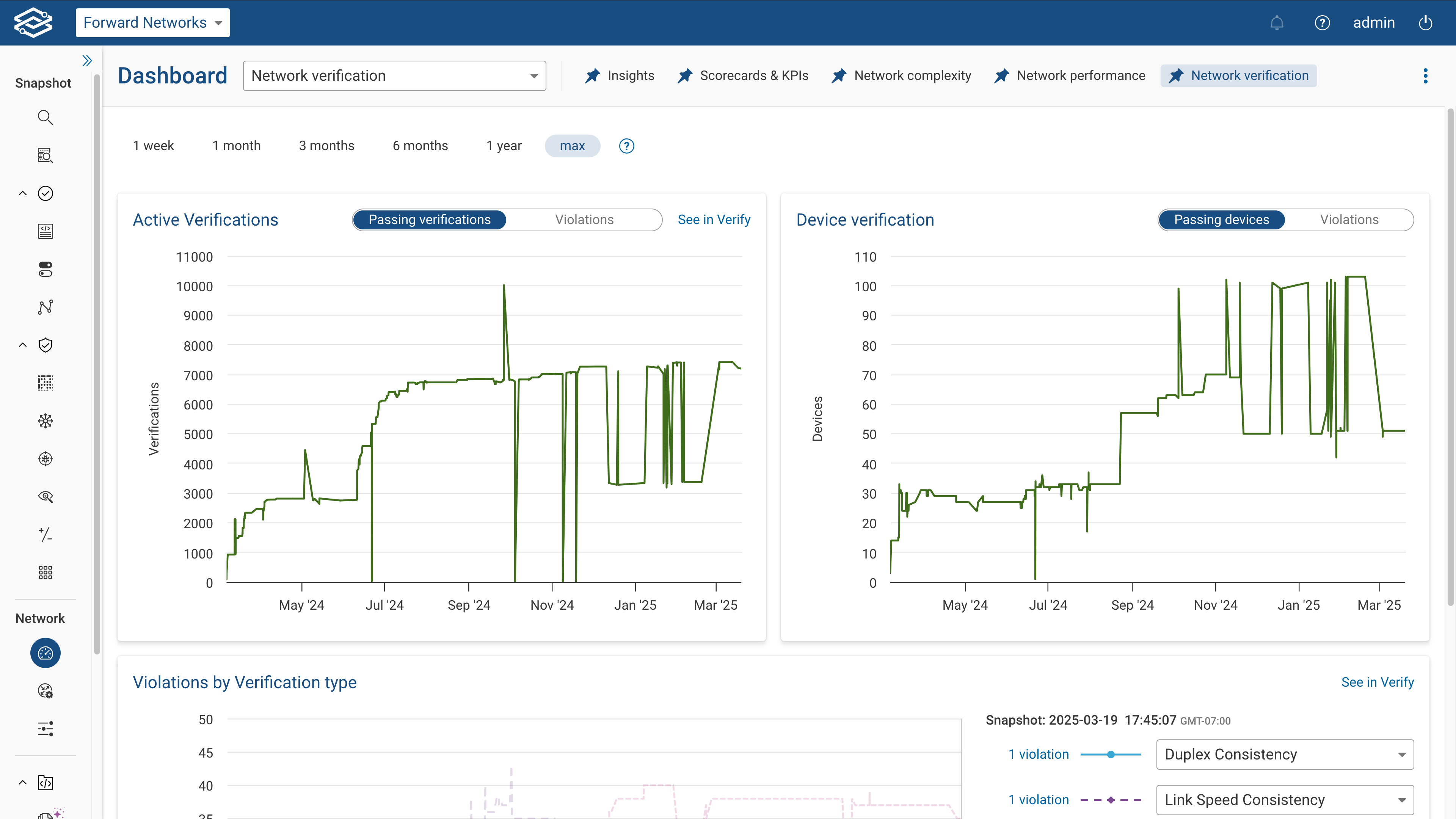Open the Verify checkmark tool in the sidebar
The image size is (1456, 819).
[45, 193]
